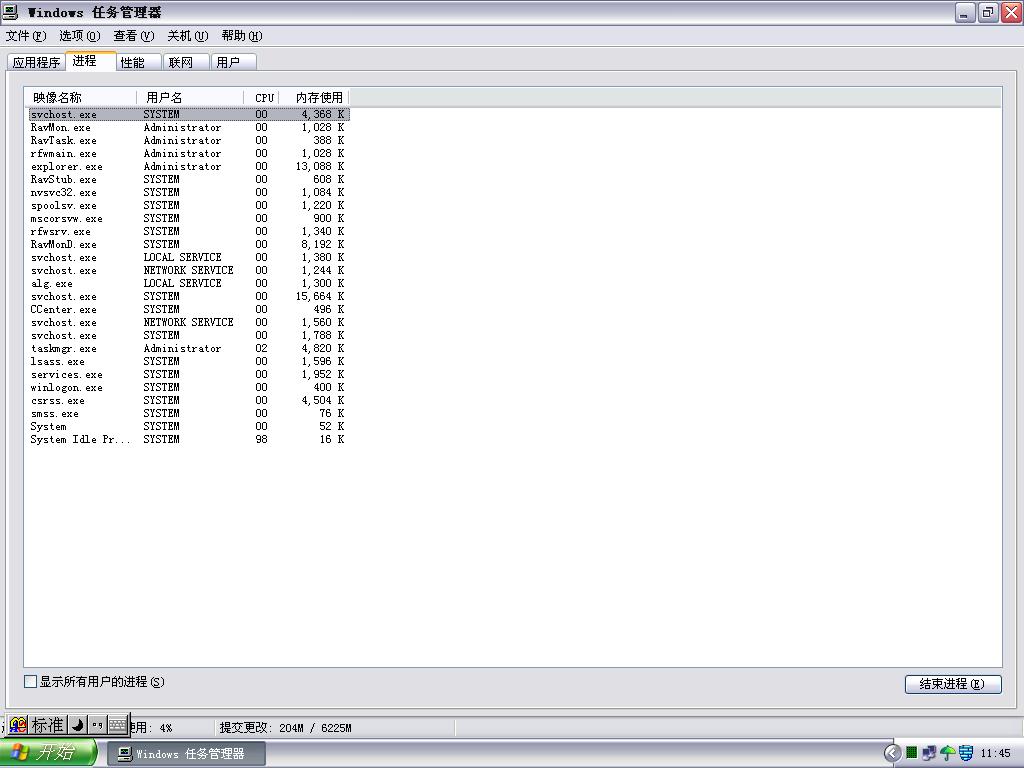Select the RavTask.exe process row

tap(188, 140)
